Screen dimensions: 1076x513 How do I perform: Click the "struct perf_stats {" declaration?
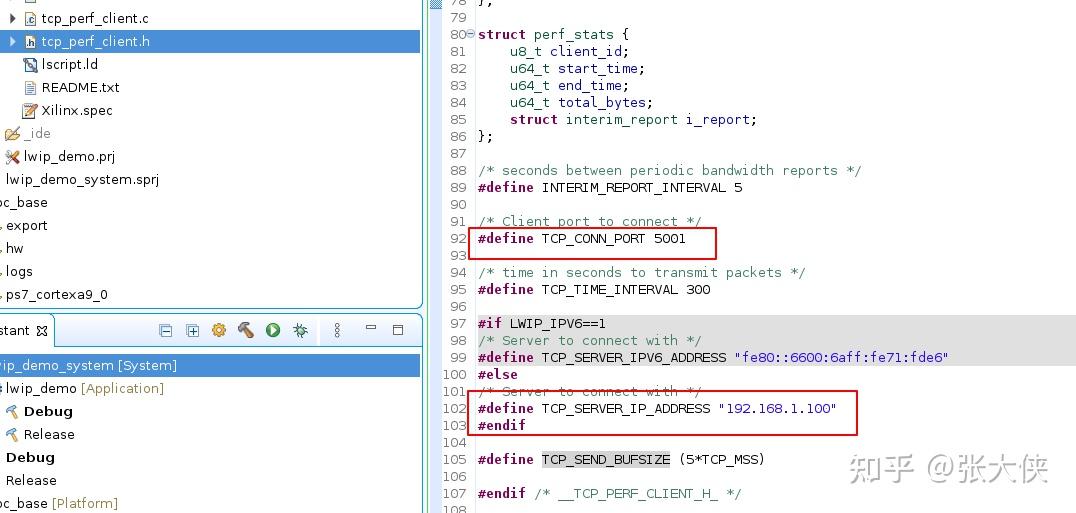click(553, 34)
